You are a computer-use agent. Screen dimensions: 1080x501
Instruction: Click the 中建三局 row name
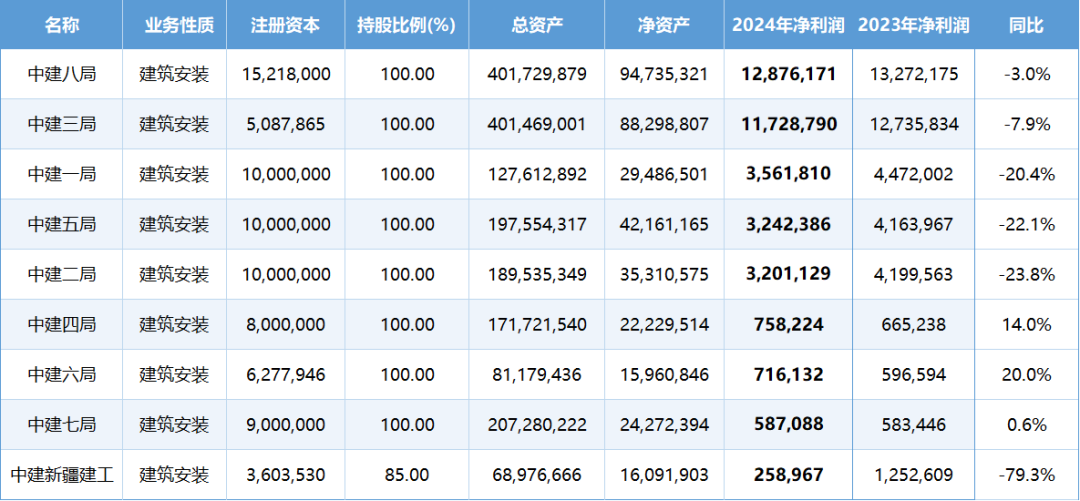(61, 124)
